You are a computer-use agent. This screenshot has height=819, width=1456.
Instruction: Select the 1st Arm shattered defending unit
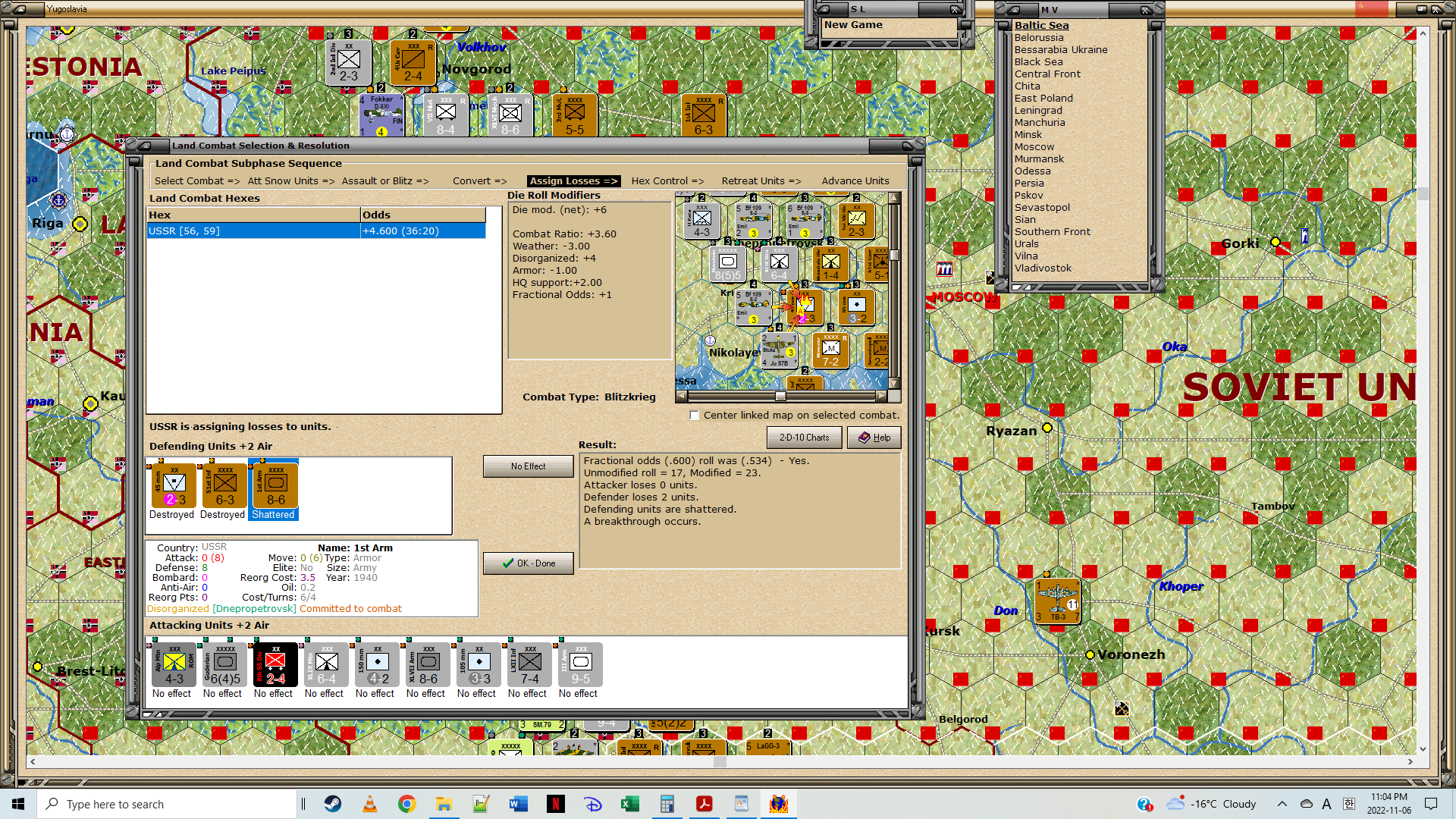click(x=273, y=485)
